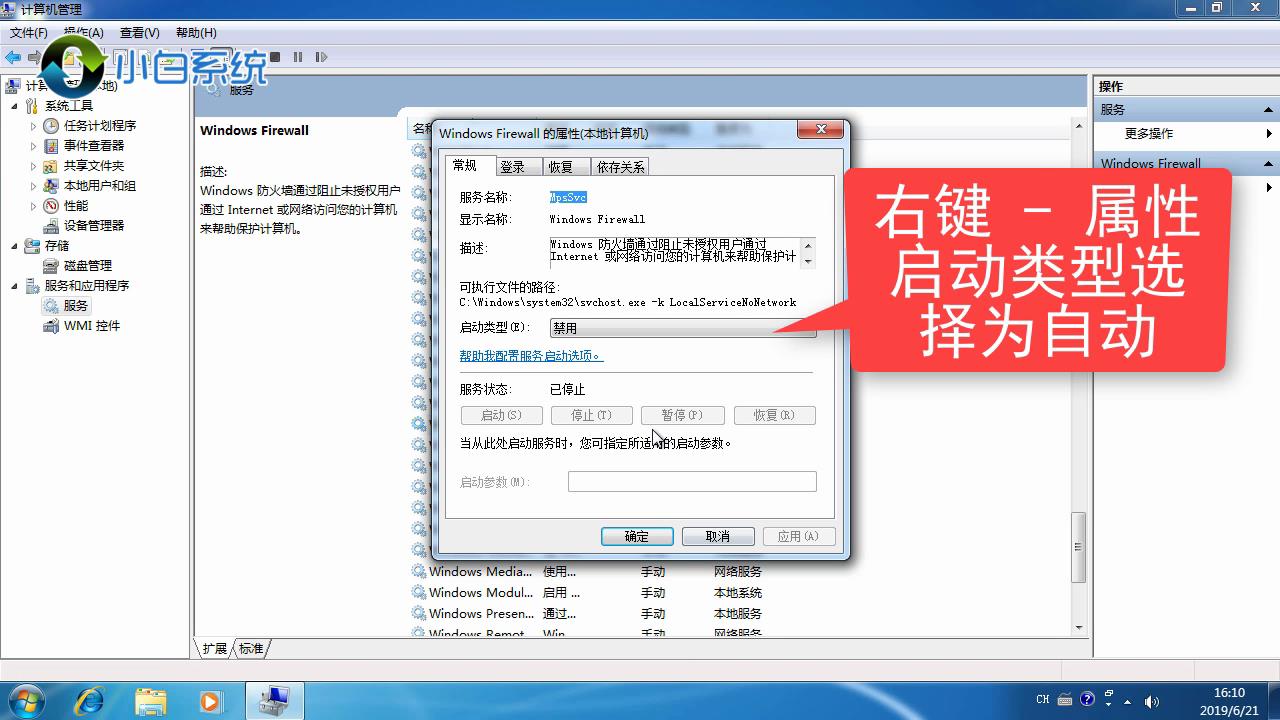Switch to the 扩展 view tab
The height and width of the screenshot is (720, 1280).
(x=214, y=649)
